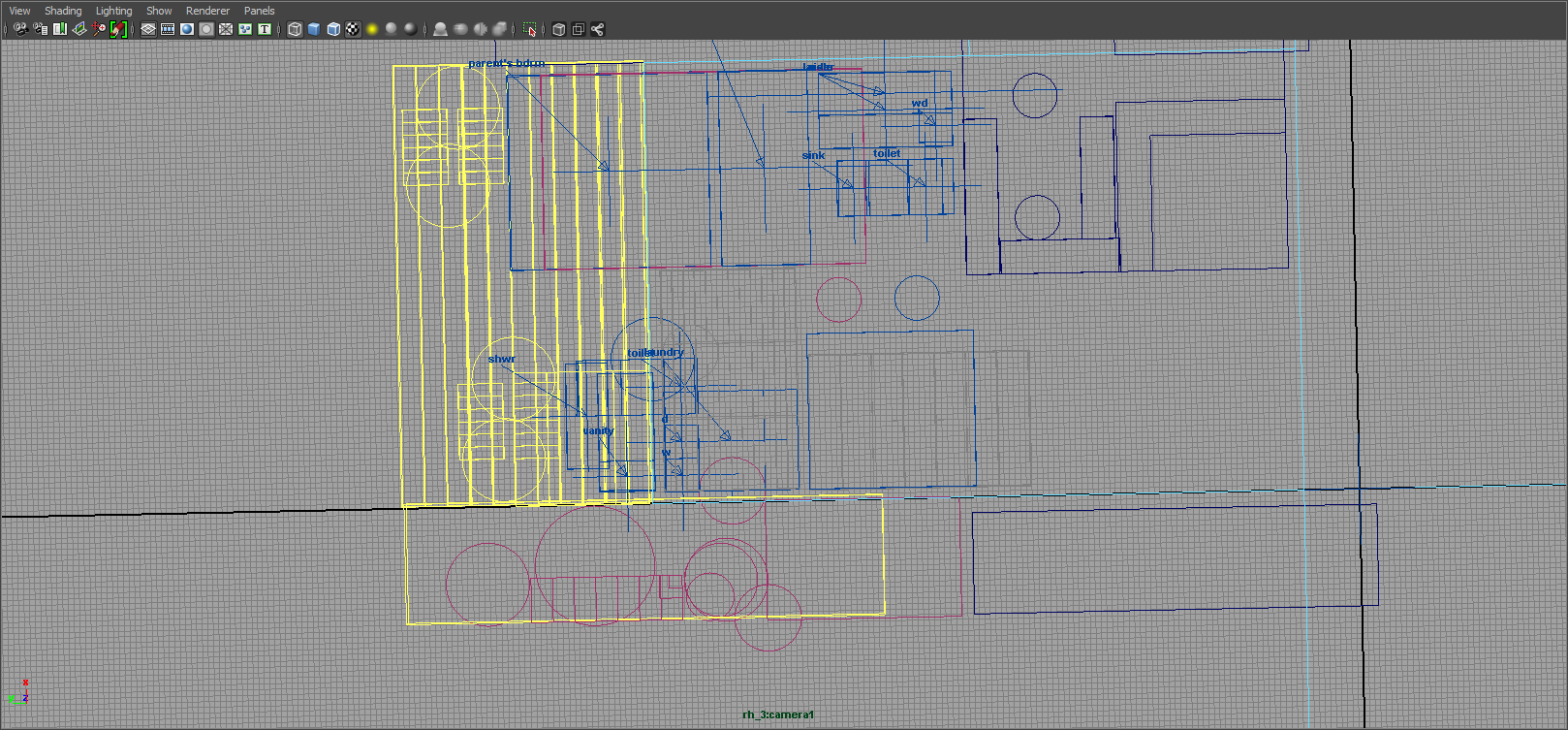Open the View menu
Screen dimensions: 1568x730
coord(19,11)
